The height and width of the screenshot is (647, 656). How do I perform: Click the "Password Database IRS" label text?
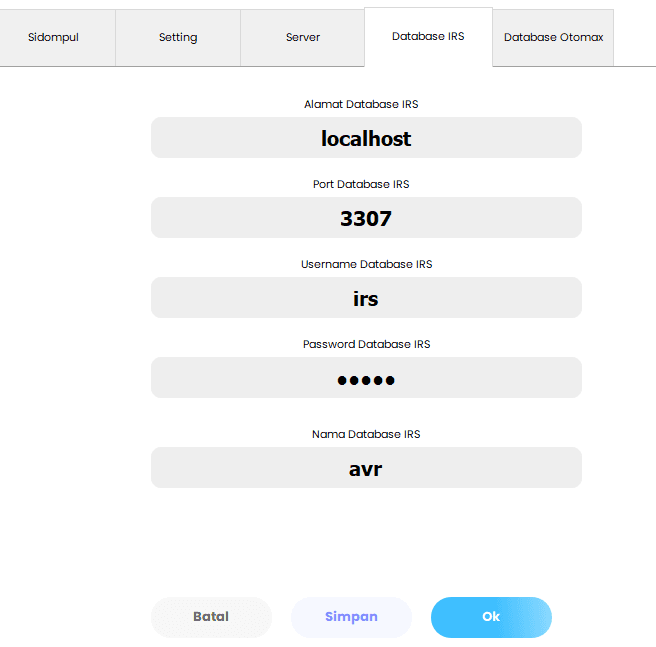click(x=367, y=344)
